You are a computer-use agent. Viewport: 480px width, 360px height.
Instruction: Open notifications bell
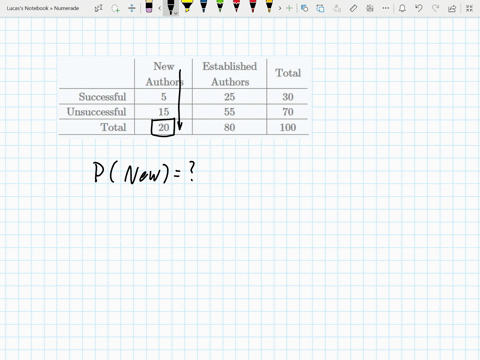click(402, 8)
